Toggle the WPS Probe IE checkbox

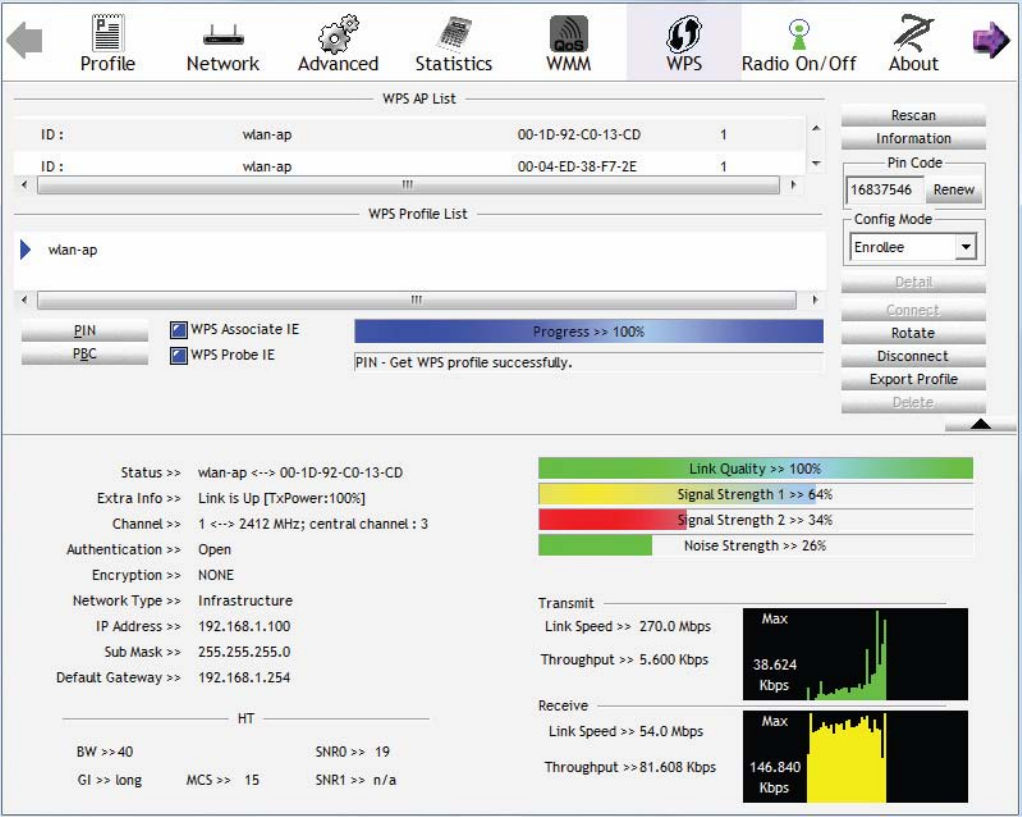pyautogui.click(x=179, y=355)
